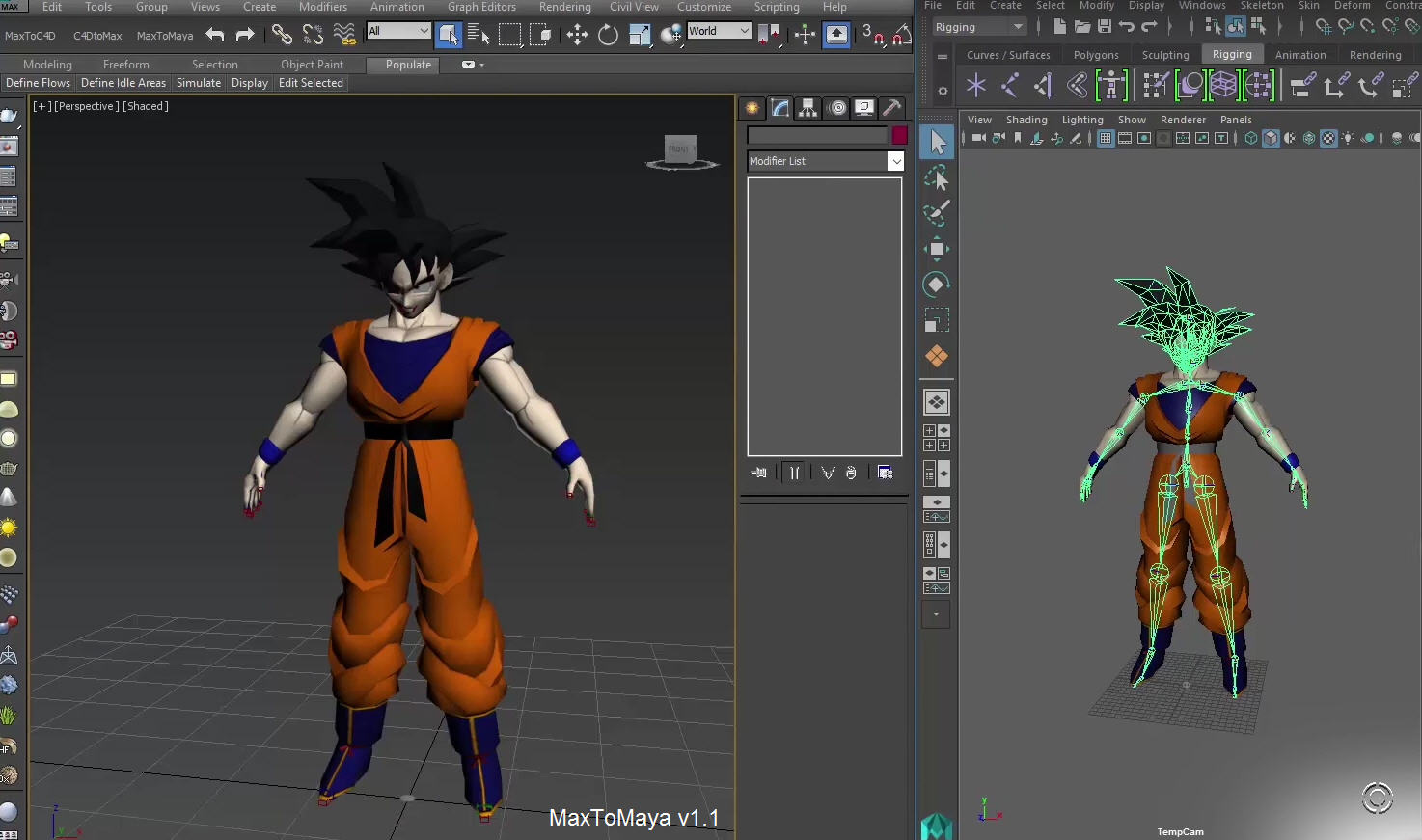The height and width of the screenshot is (840, 1422).
Task: Choose the Select and Rotate tool
Action: tap(608, 36)
